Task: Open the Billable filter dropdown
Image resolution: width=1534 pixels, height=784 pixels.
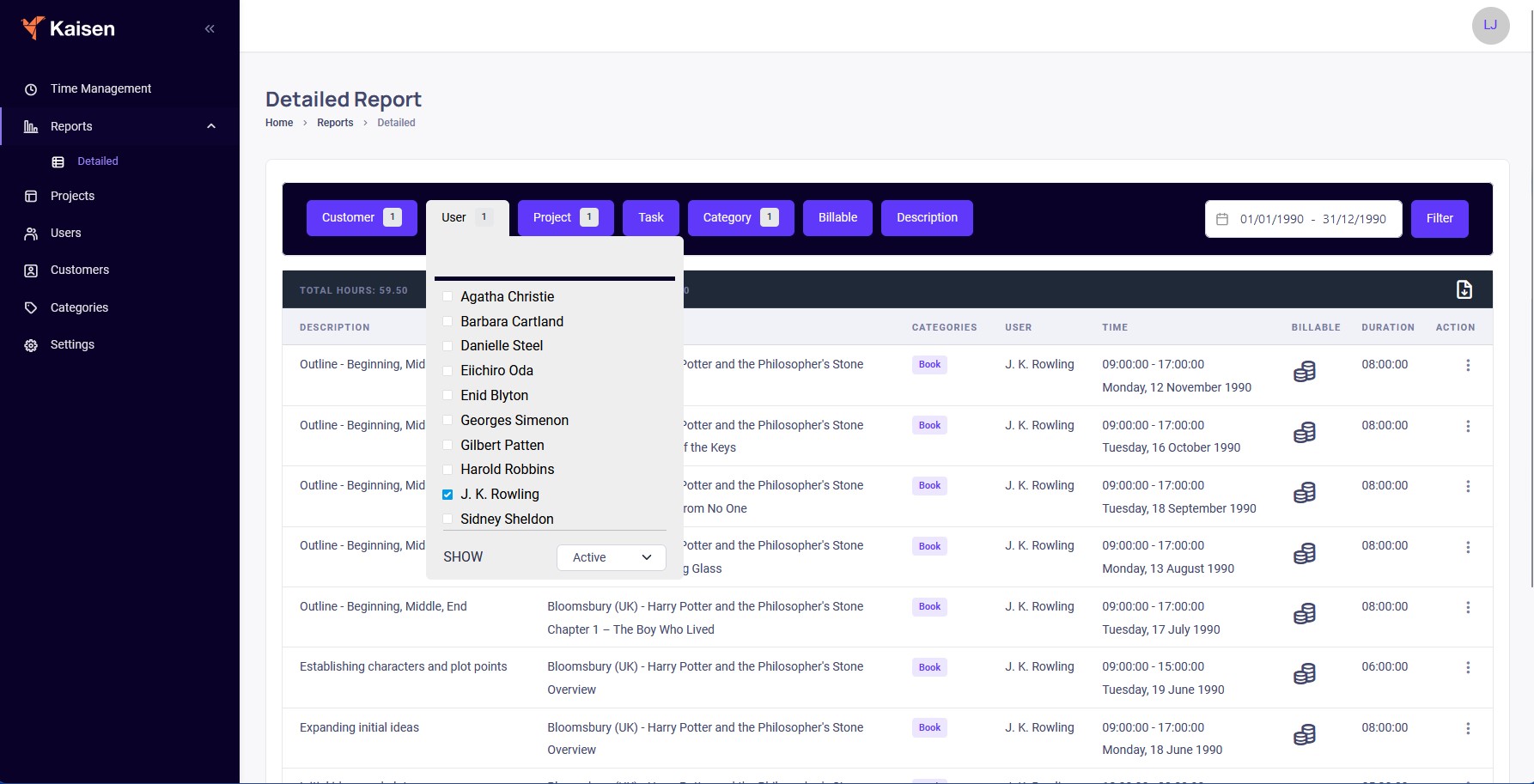Action: 837,218
